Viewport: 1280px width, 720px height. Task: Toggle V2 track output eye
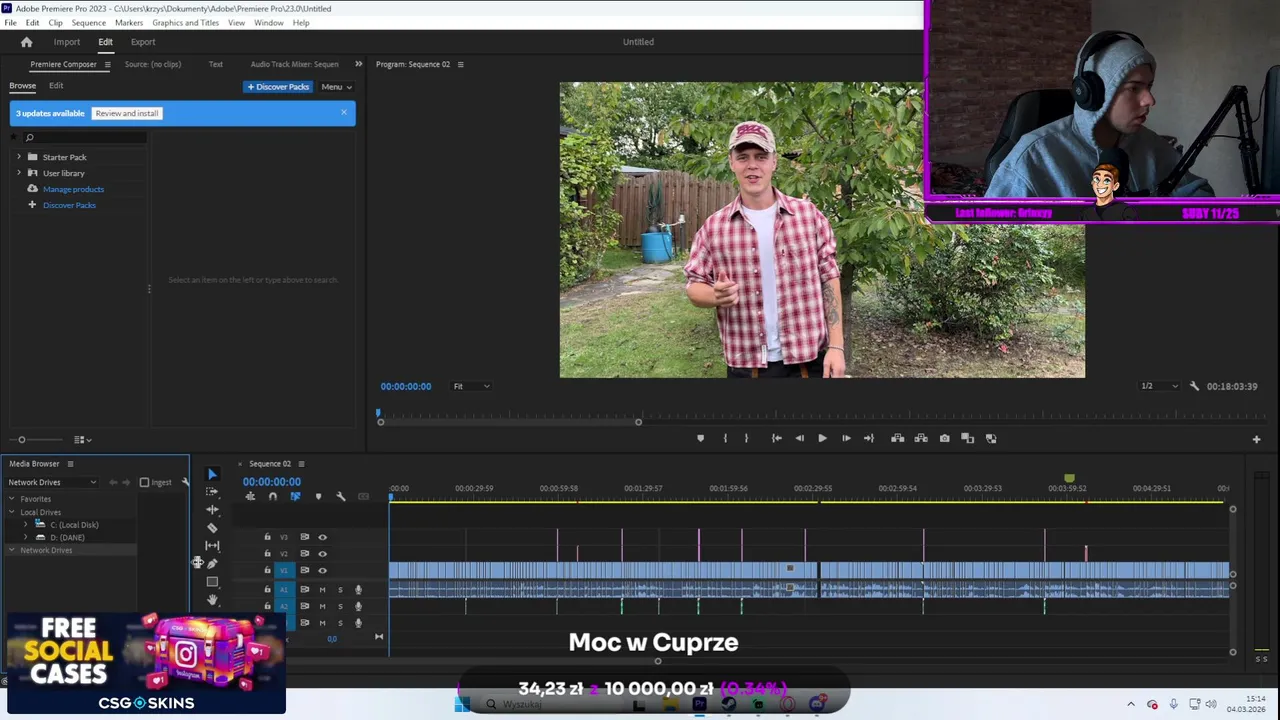(x=322, y=553)
